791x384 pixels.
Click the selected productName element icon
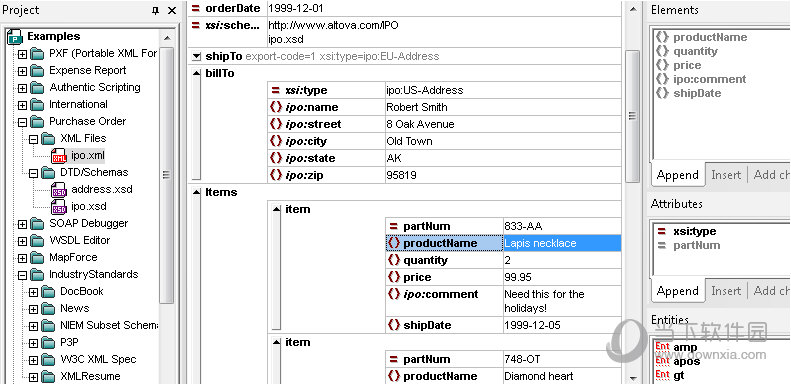394,243
